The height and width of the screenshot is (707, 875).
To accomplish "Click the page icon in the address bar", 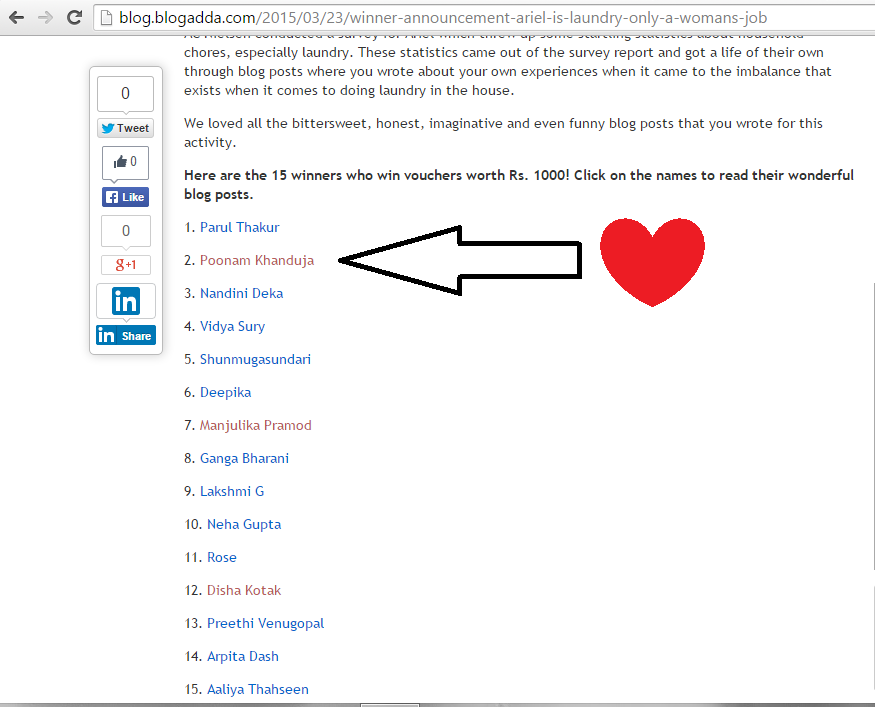I will pos(106,18).
